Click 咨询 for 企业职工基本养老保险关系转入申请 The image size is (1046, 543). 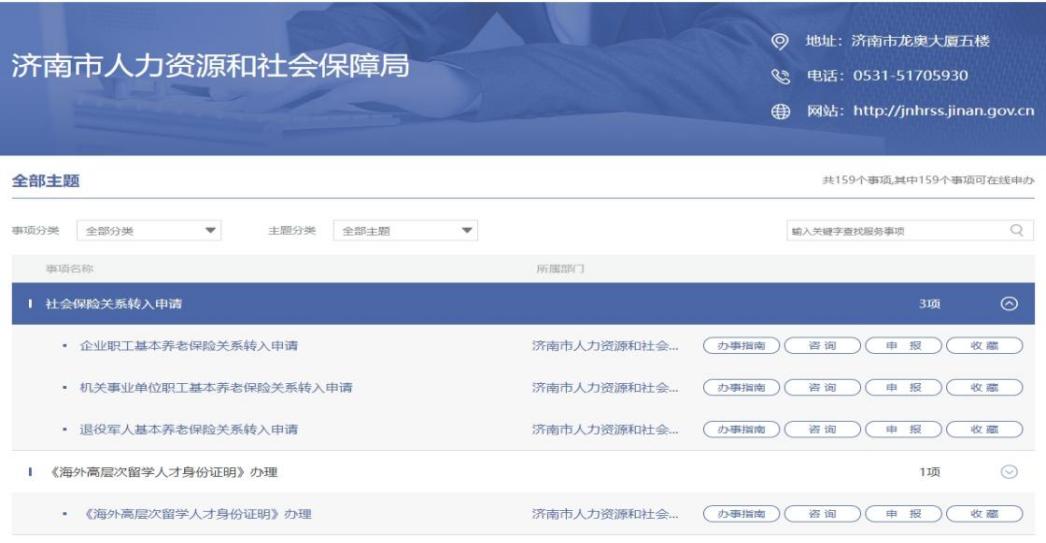(x=821, y=346)
